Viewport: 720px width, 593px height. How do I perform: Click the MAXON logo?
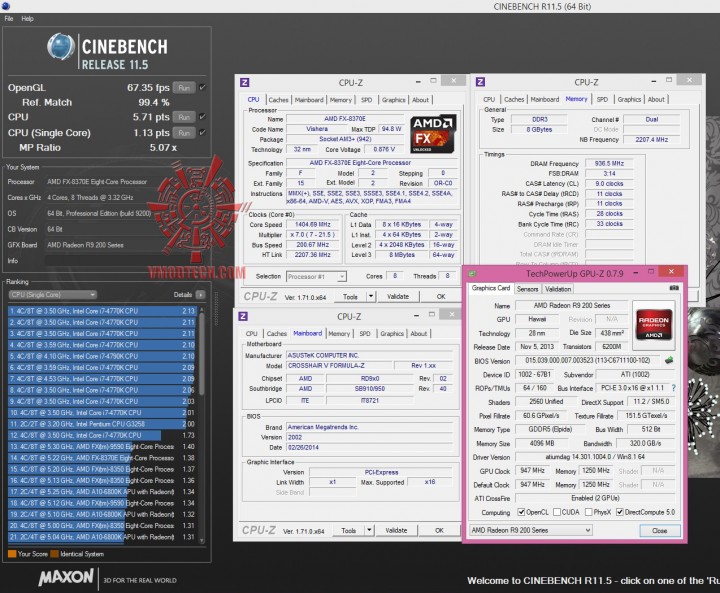coord(66,578)
